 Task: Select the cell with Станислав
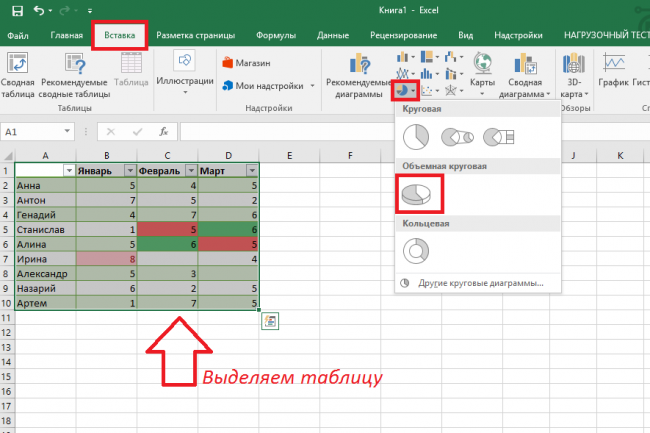tap(46, 230)
